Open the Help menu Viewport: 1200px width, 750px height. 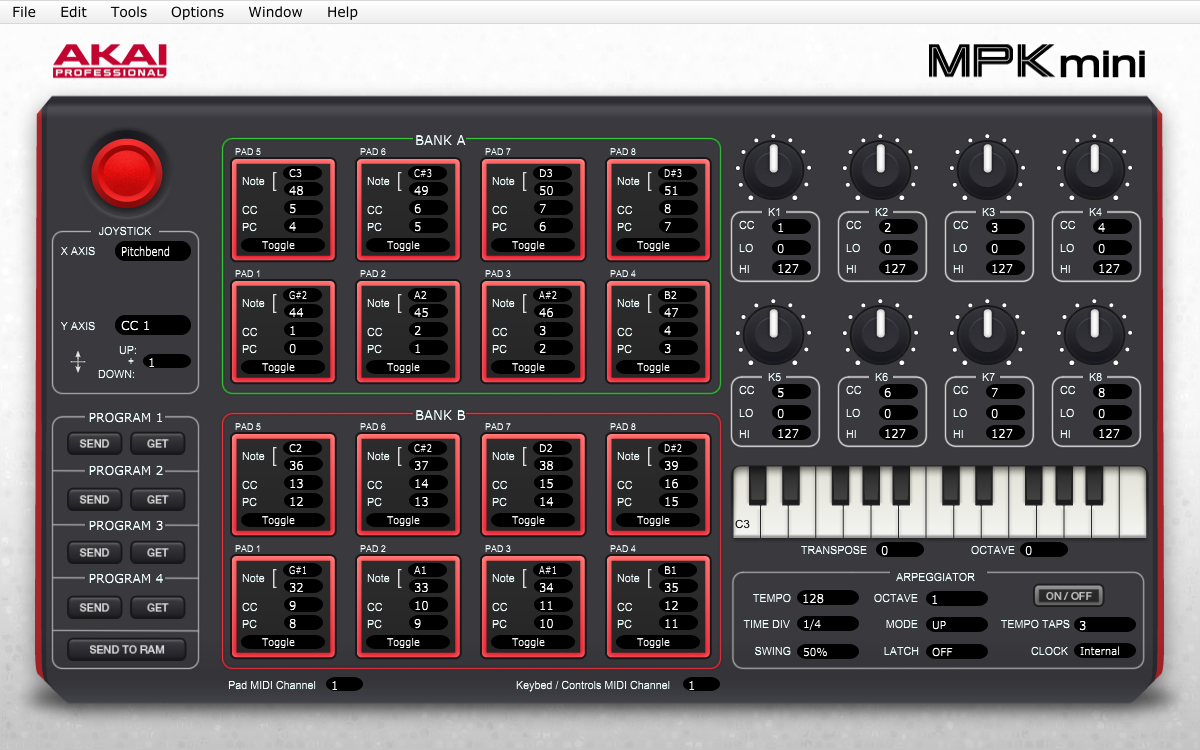click(342, 12)
